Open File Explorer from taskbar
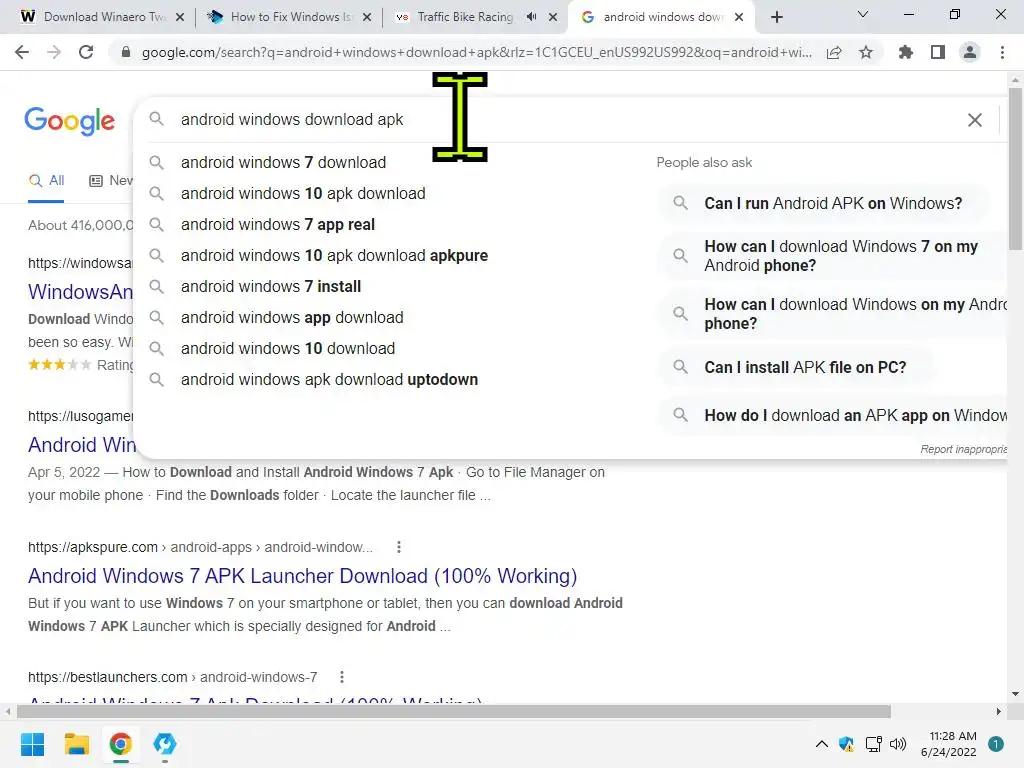Screen dimensions: 1024x768 (x=76, y=744)
